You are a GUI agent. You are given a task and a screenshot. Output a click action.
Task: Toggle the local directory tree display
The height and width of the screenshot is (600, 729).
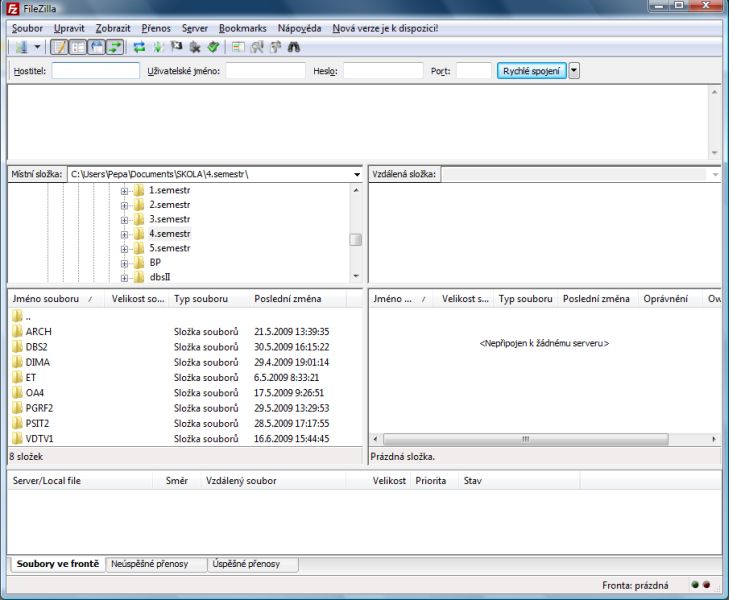click(78, 47)
